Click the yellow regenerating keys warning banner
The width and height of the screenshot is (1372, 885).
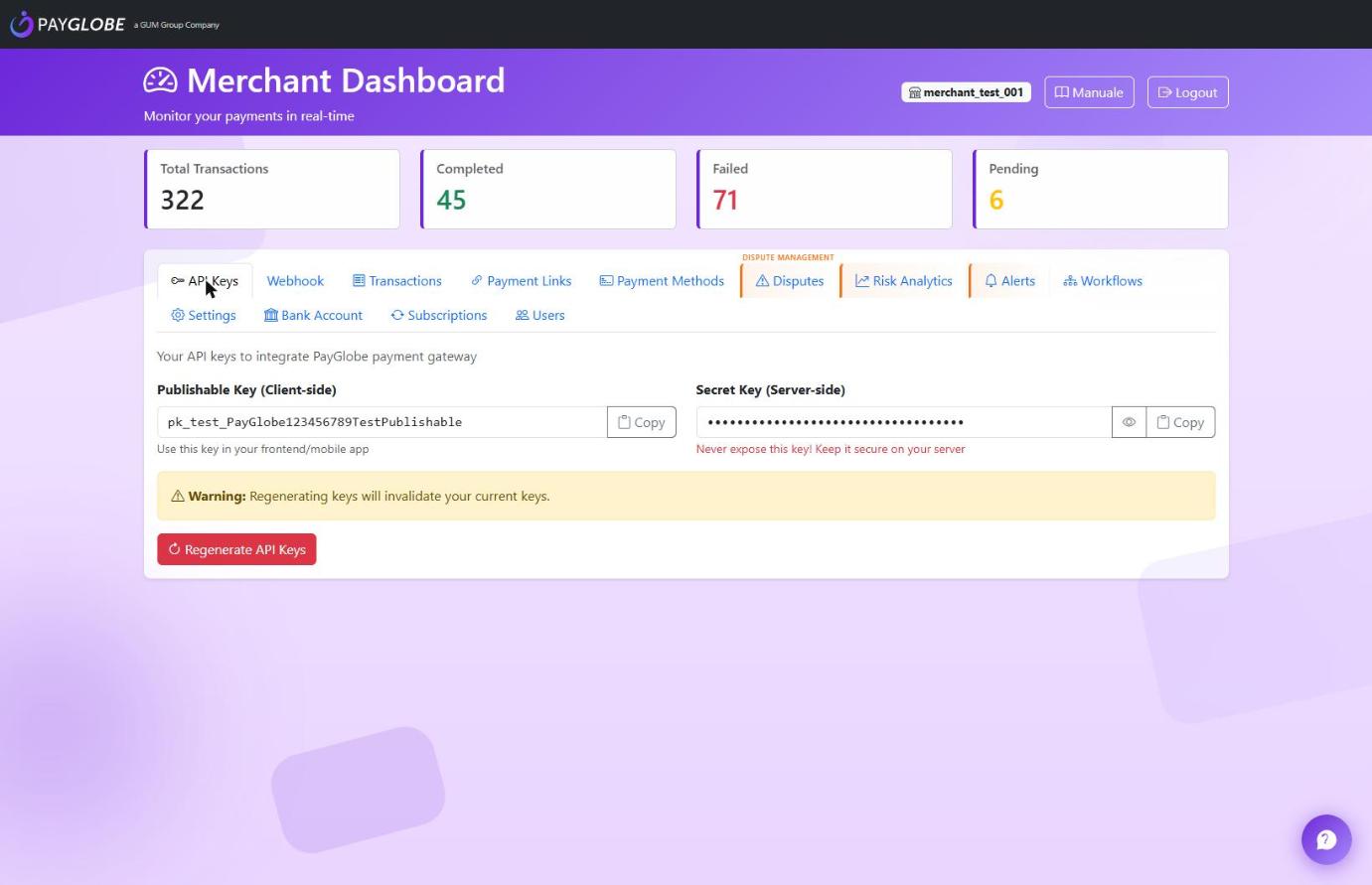tap(686, 496)
